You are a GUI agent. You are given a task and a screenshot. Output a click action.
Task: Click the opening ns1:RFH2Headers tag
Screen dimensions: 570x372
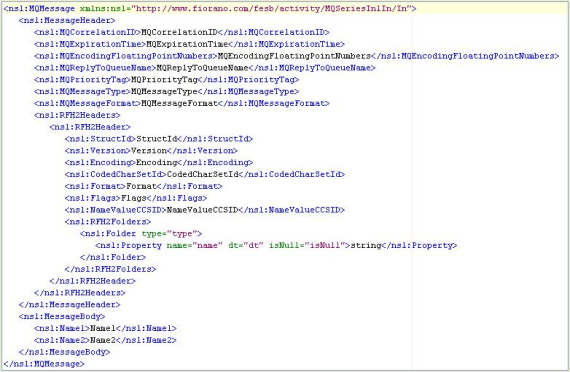77,115
